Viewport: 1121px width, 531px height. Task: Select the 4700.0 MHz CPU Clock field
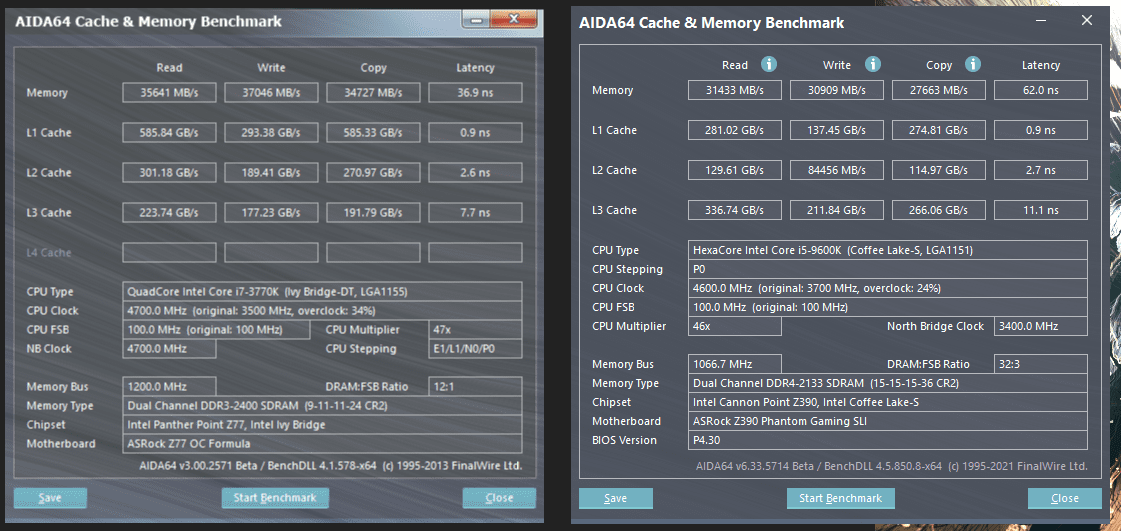point(322,311)
